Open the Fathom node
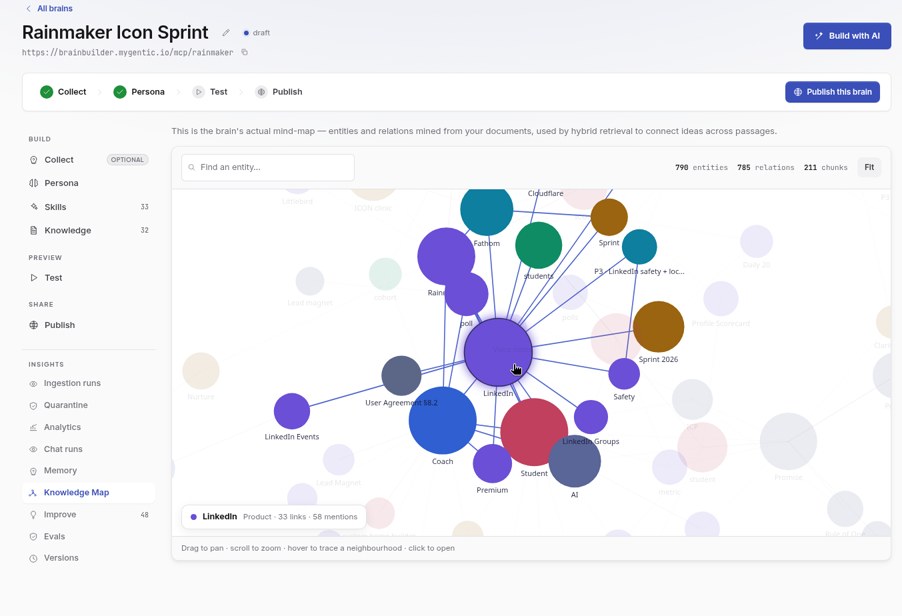This screenshot has width=902, height=616. tap(487, 210)
